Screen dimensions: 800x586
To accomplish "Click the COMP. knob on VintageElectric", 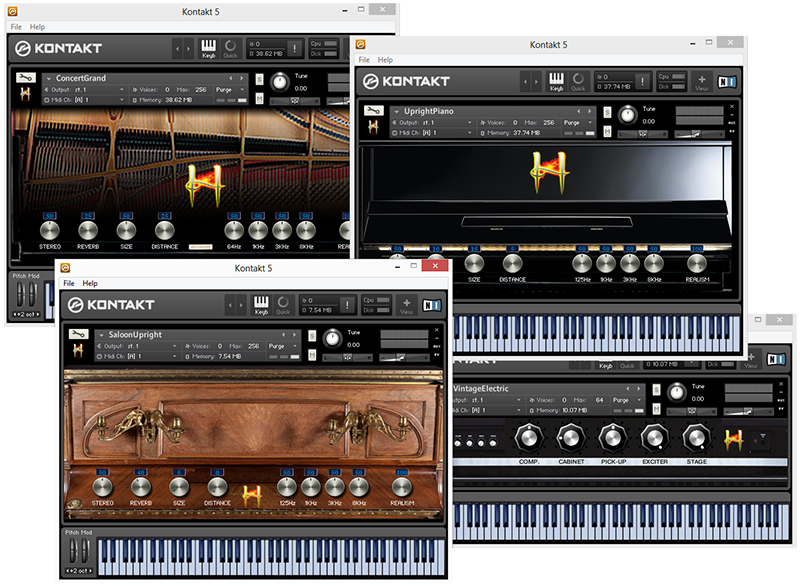I will 529,438.
